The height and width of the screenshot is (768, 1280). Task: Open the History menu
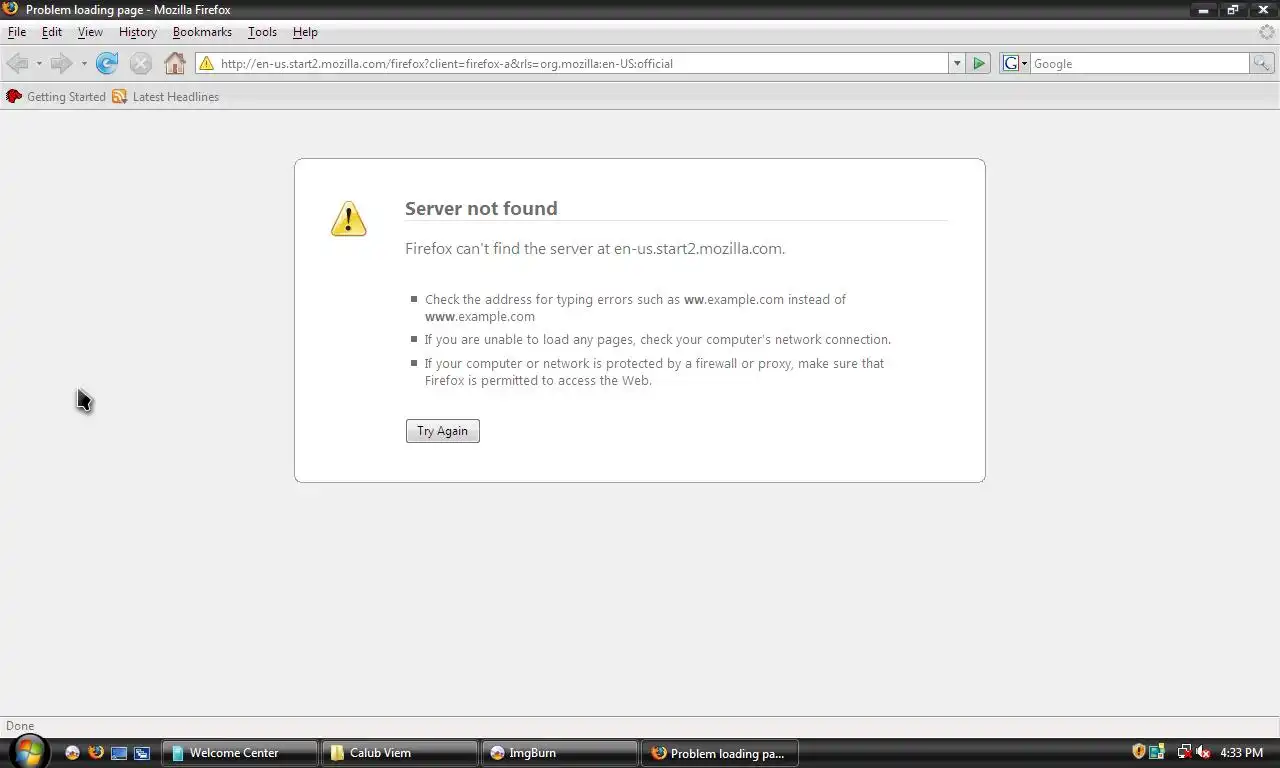138,32
